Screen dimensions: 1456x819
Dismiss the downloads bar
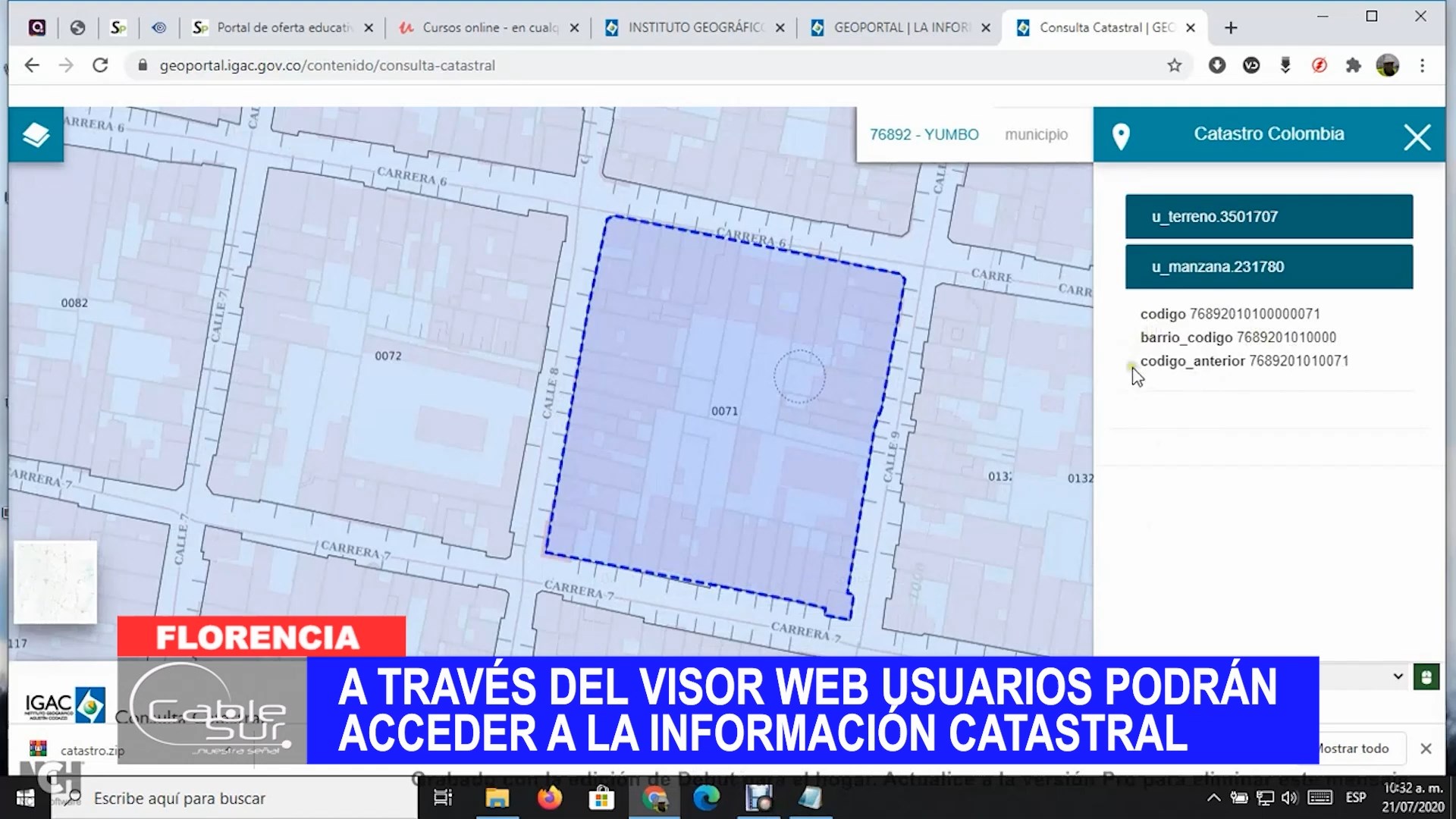point(1426,748)
